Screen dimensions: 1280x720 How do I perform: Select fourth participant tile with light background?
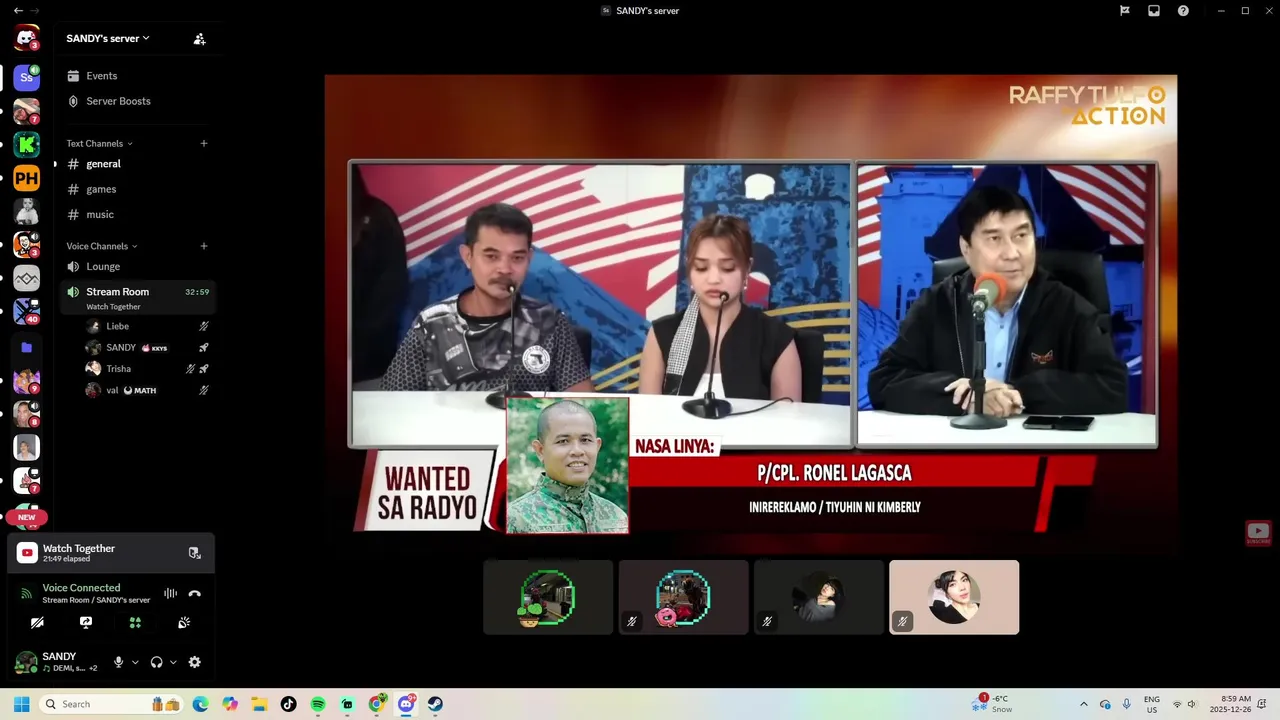[954, 597]
